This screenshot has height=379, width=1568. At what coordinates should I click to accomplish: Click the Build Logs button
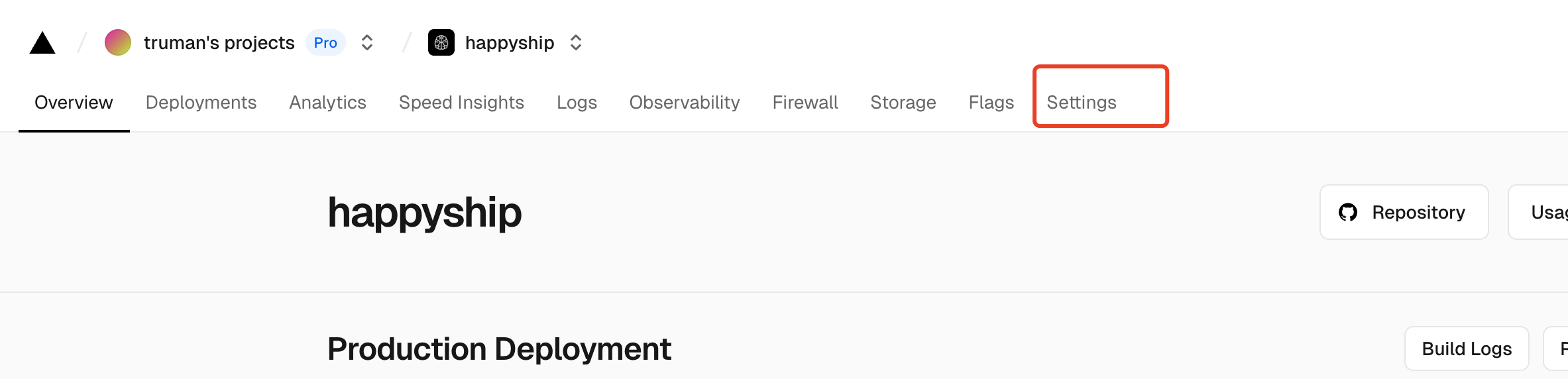click(x=1467, y=349)
